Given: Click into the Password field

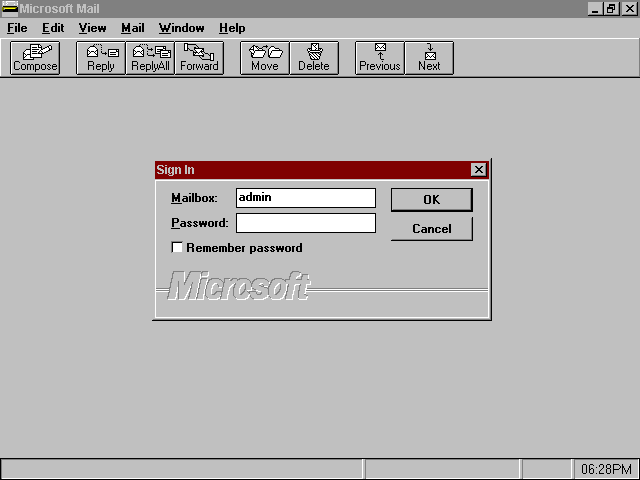Looking at the screenshot, I should [x=305, y=223].
